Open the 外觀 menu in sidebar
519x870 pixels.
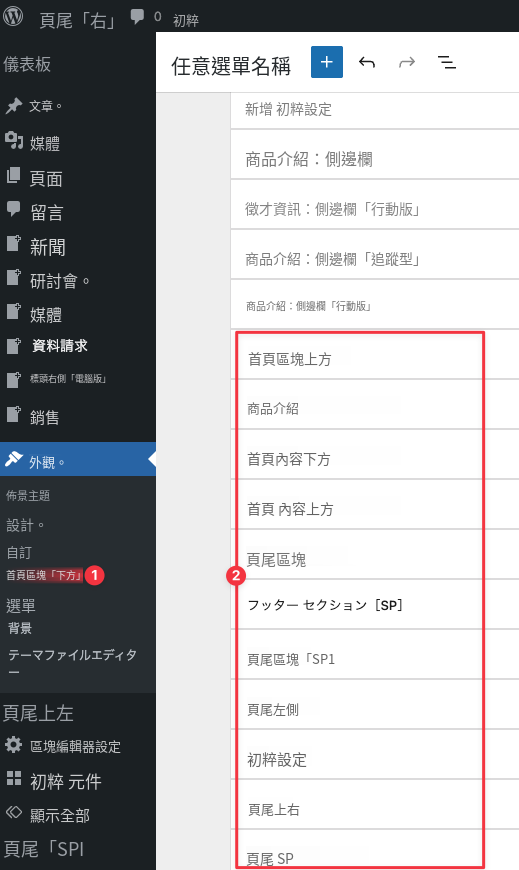(78, 460)
